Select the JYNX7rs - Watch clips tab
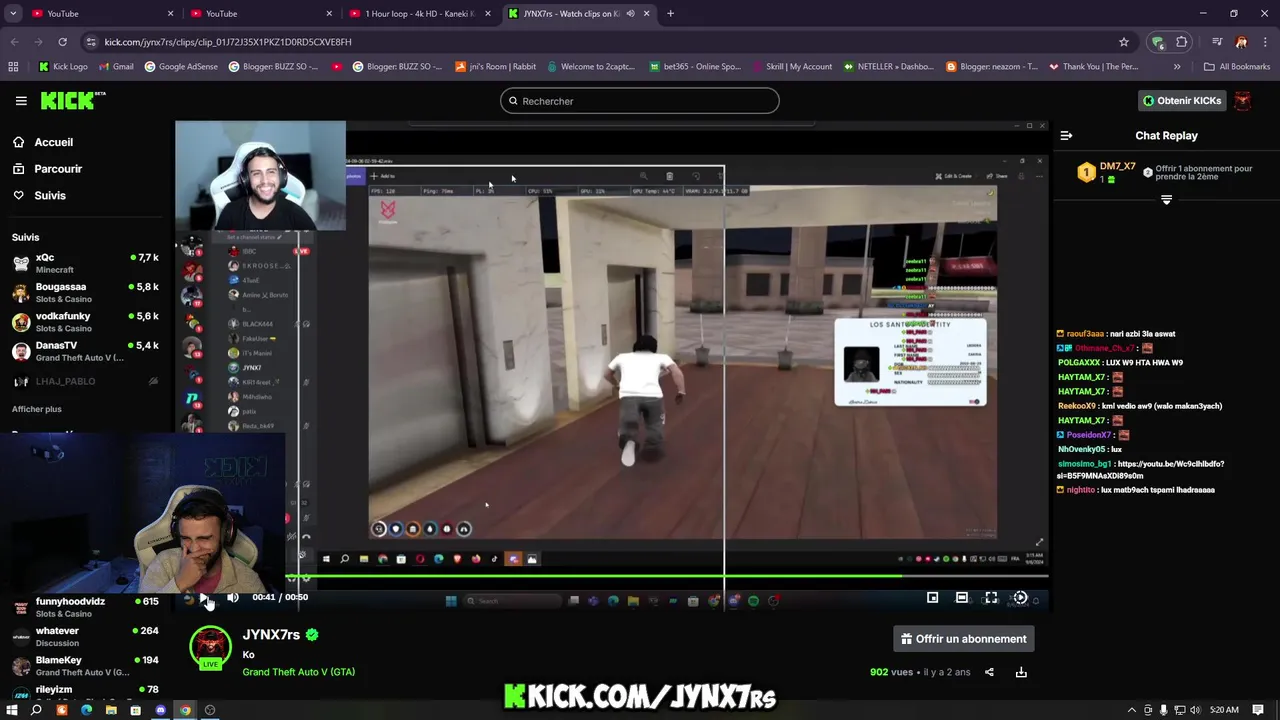The width and height of the screenshot is (1280, 720). click(x=577, y=13)
